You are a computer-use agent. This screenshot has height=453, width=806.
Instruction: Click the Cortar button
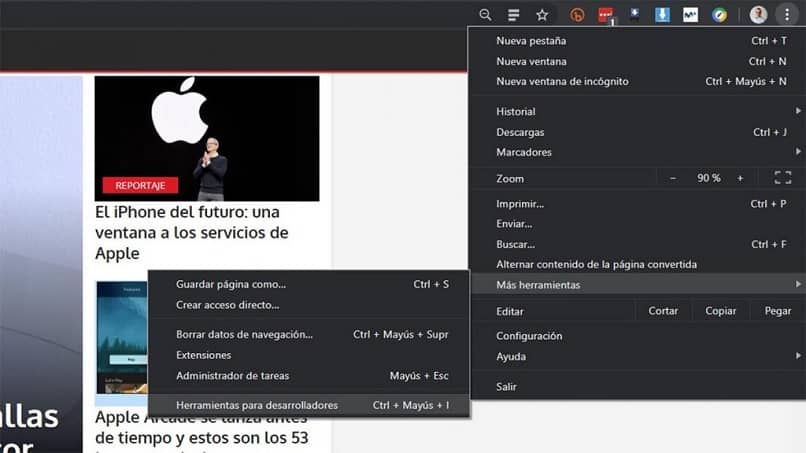(663, 311)
